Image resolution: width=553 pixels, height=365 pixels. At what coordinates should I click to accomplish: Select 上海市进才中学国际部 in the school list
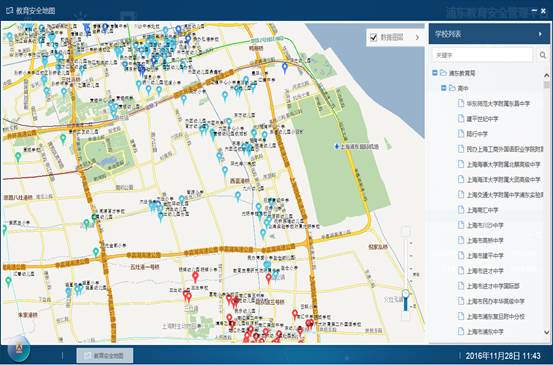coord(492,286)
